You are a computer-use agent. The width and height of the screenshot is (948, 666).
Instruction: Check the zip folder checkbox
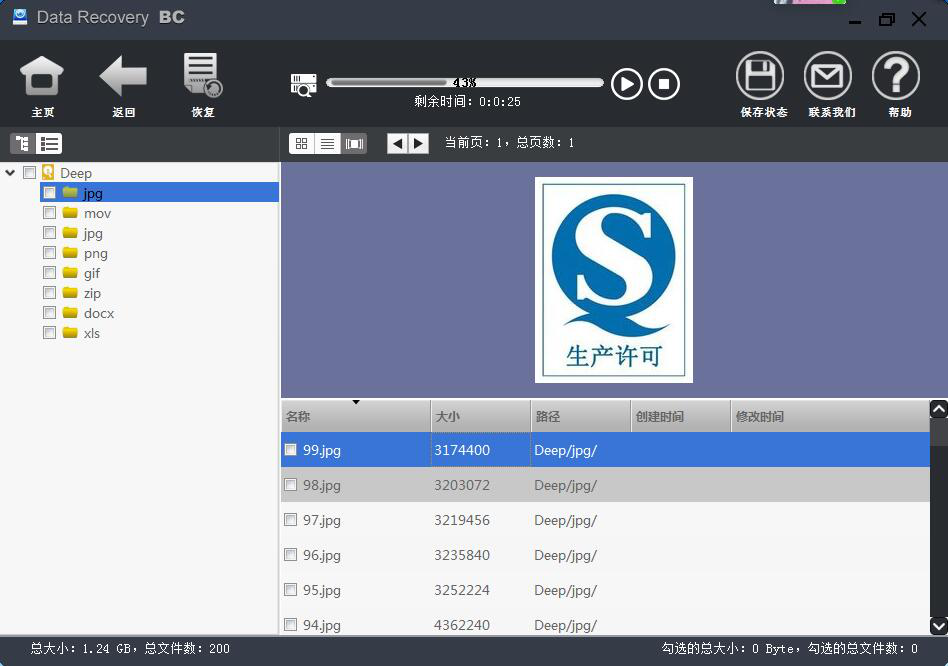pyautogui.click(x=50, y=293)
